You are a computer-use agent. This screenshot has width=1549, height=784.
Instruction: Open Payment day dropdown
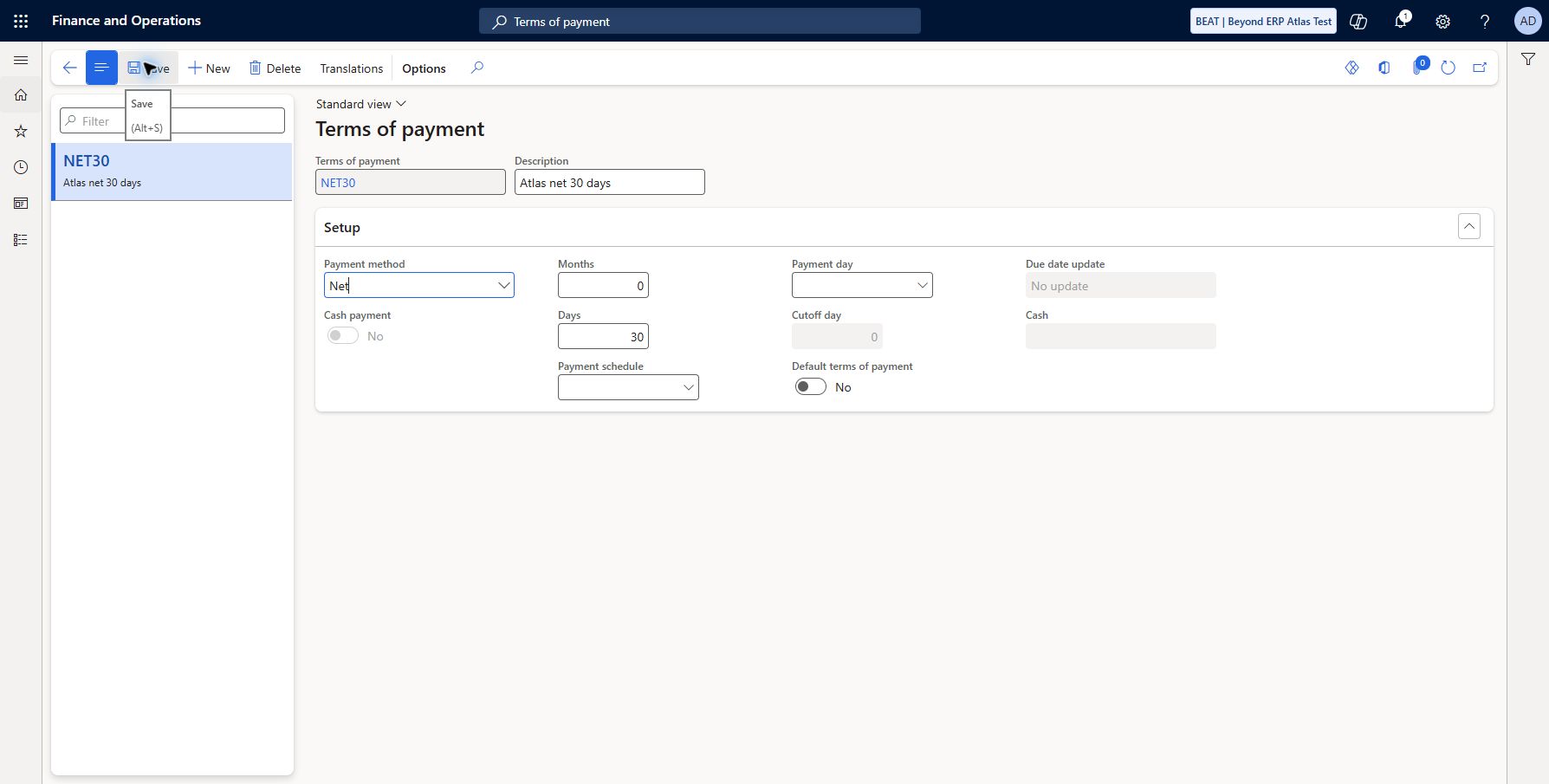pos(922,286)
